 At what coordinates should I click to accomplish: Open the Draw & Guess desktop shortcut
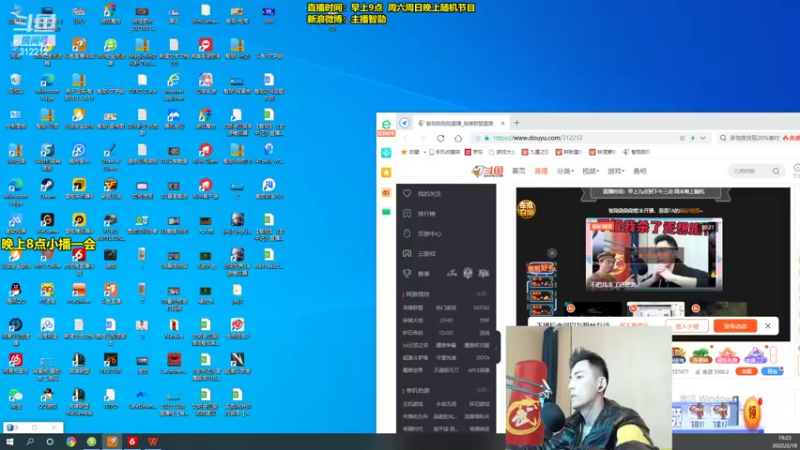click(x=110, y=157)
